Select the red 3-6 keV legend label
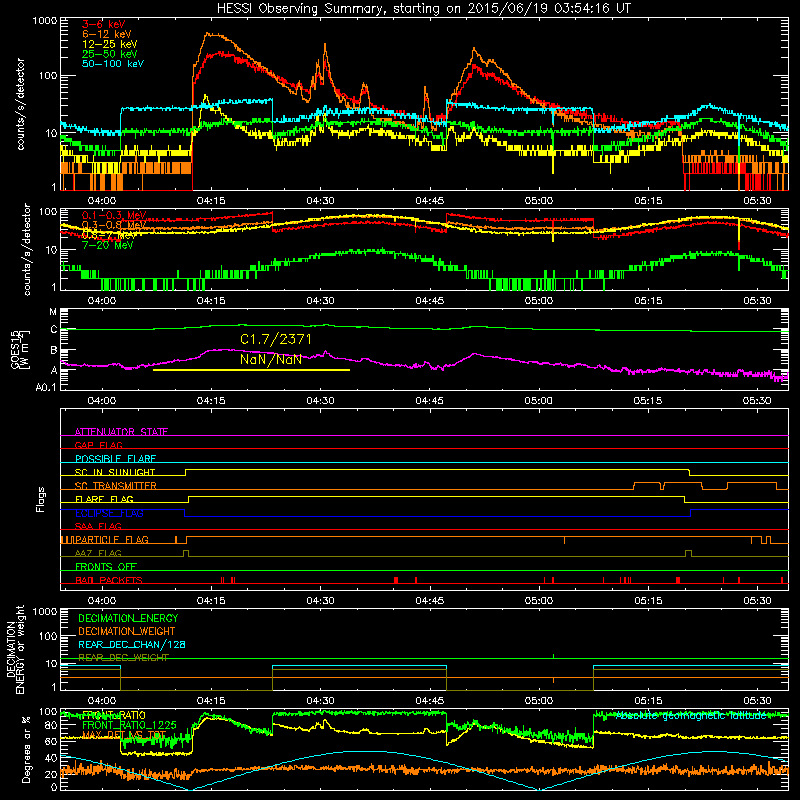Image resolution: width=800 pixels, height=800 pixels. tap(103, 24)
